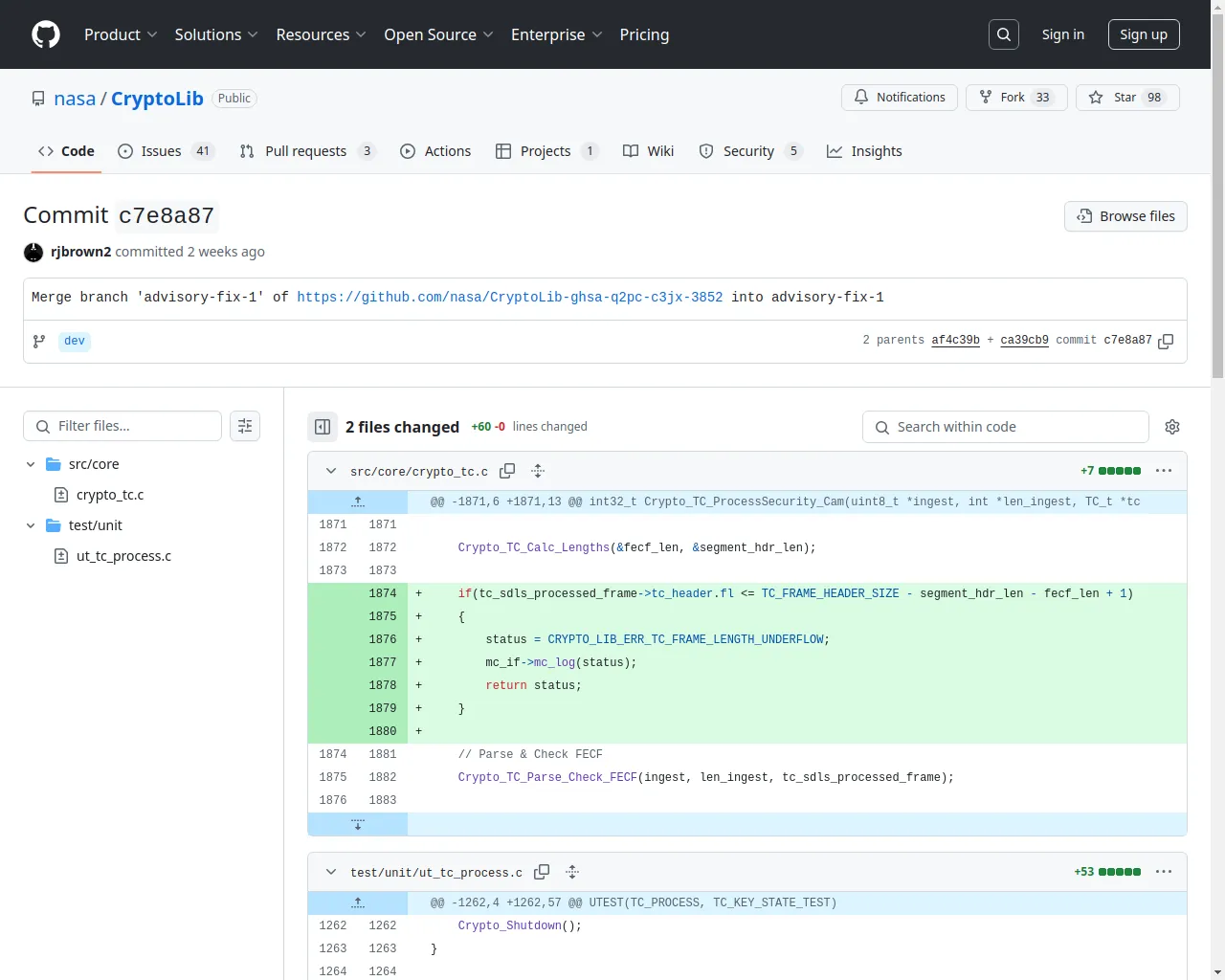Click the +53 diffstat squares for ut_tc_process.c

pyautogui.click(x=1120, y=872)
